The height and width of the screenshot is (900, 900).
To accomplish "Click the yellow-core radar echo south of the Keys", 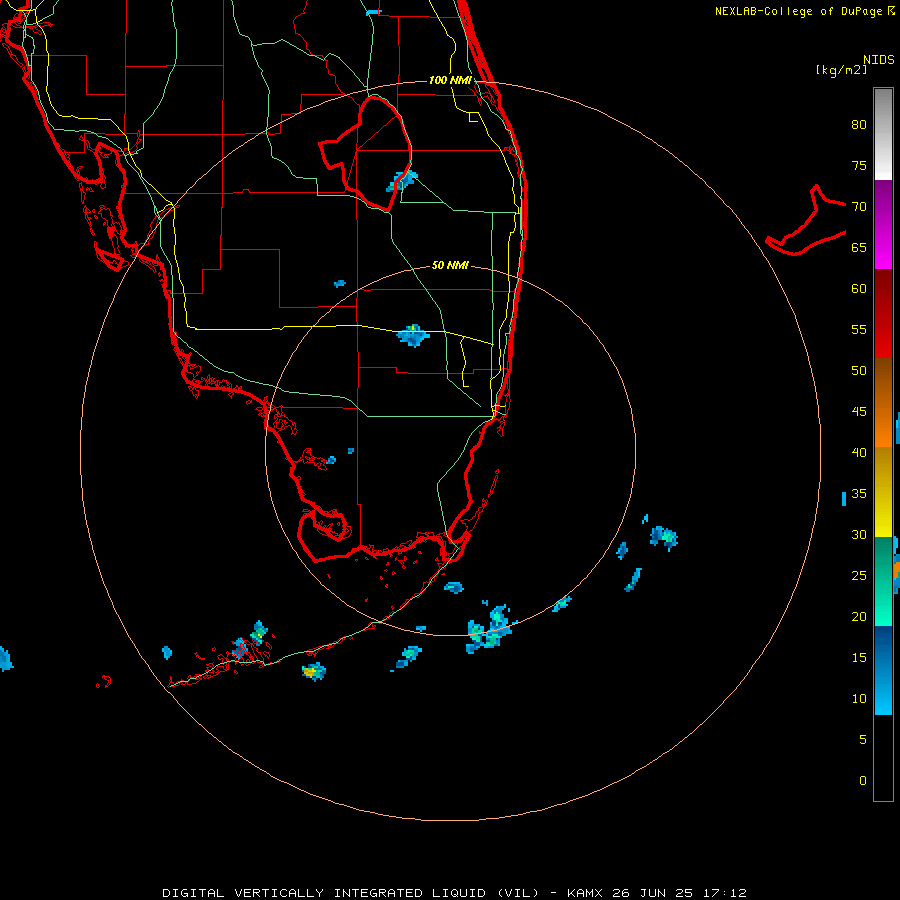I will point(313,671).
